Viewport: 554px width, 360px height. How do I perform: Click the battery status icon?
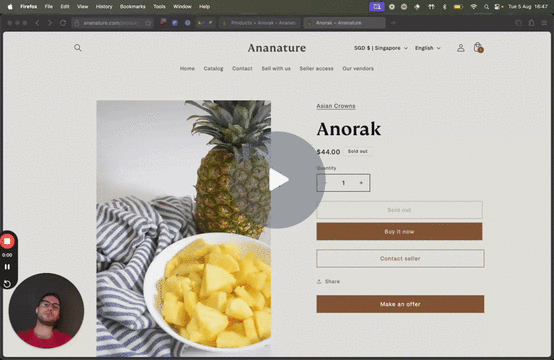458,7
